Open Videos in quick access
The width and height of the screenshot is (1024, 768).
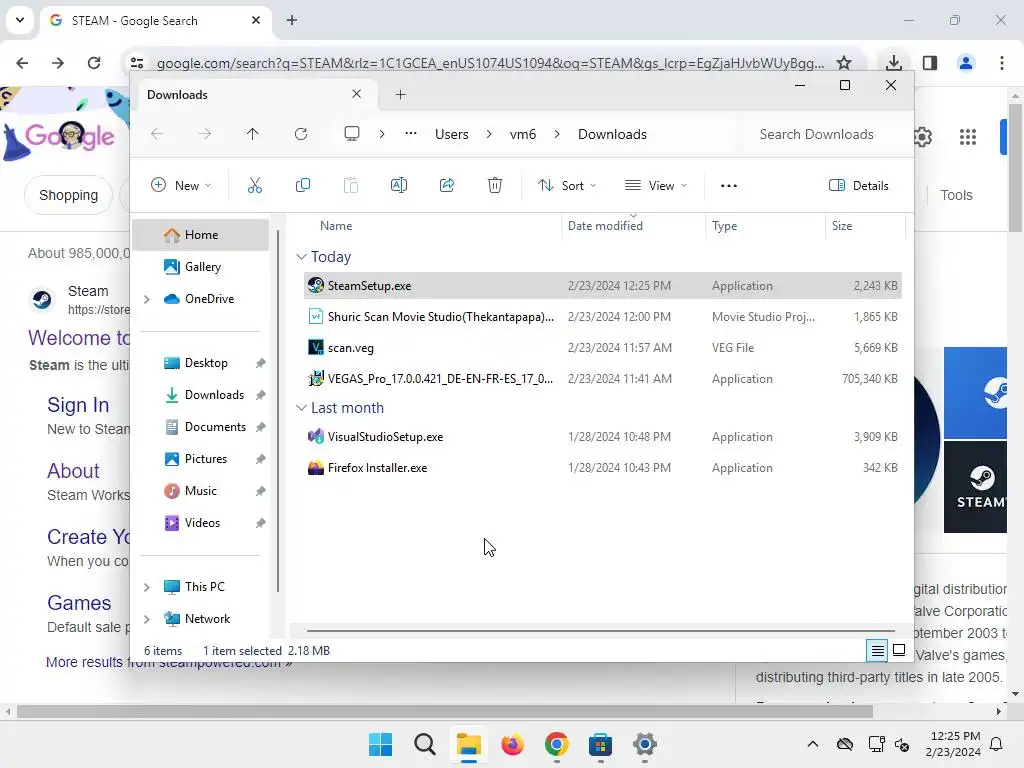(200, 523)
